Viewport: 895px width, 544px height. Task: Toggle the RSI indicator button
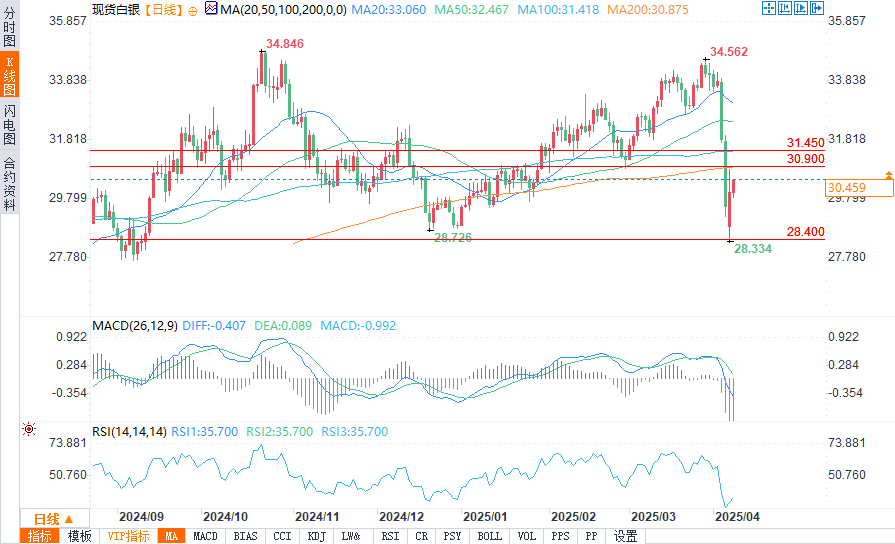[x=390, y=537]
